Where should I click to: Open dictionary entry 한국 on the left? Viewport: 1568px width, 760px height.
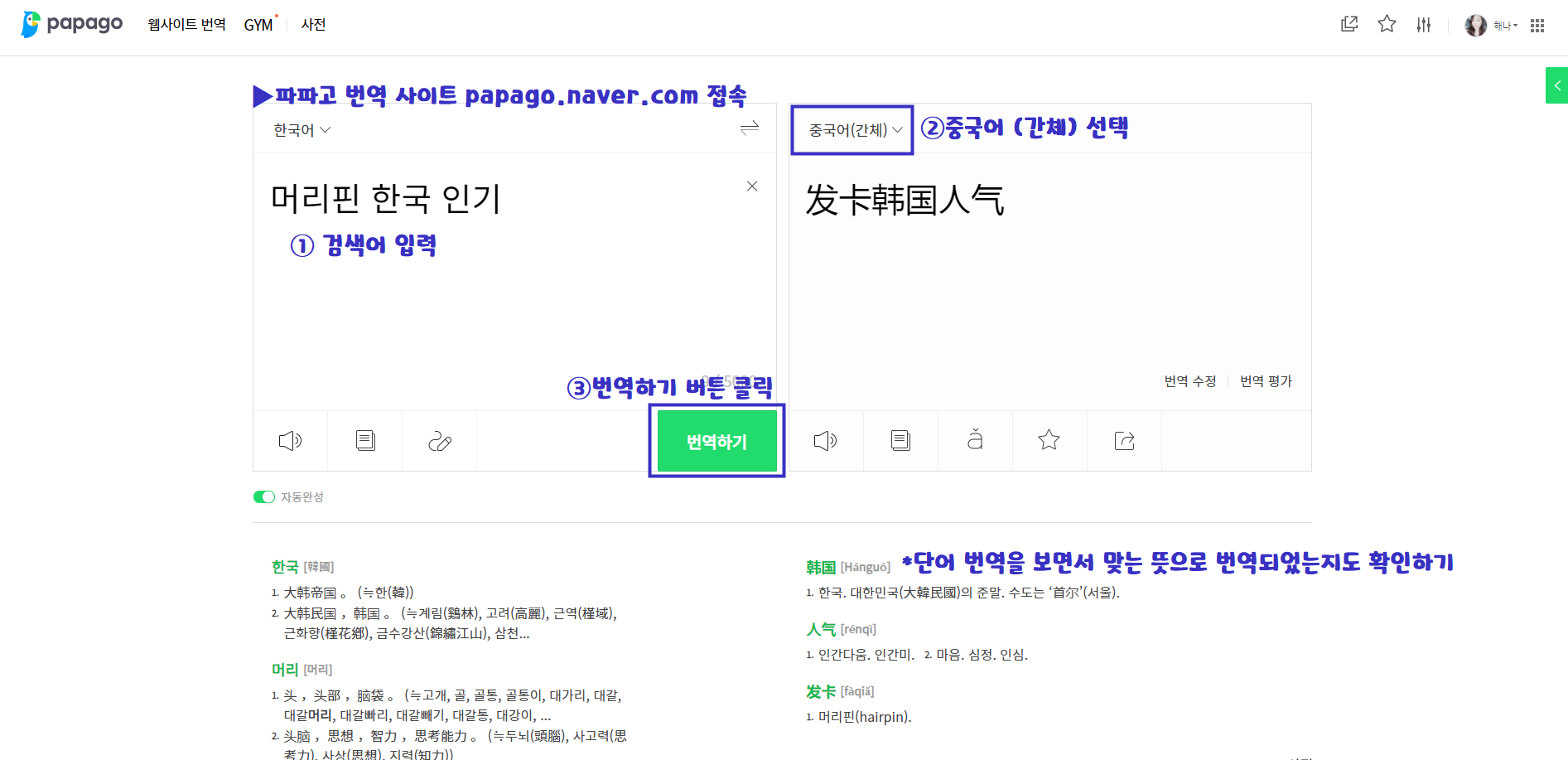pyautogui.click(x=285, y=567)
